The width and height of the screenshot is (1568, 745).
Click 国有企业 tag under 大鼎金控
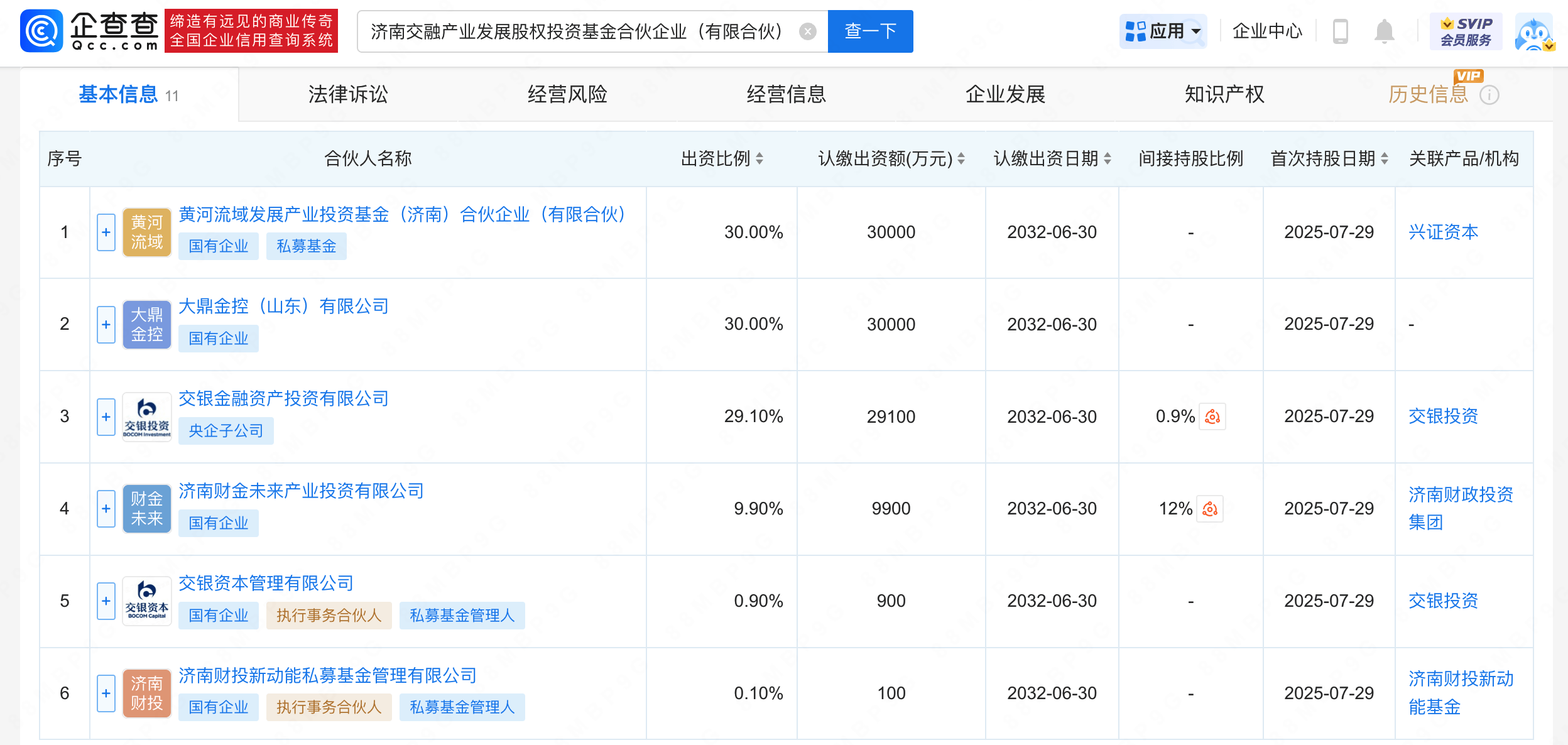tap(219, 339)
